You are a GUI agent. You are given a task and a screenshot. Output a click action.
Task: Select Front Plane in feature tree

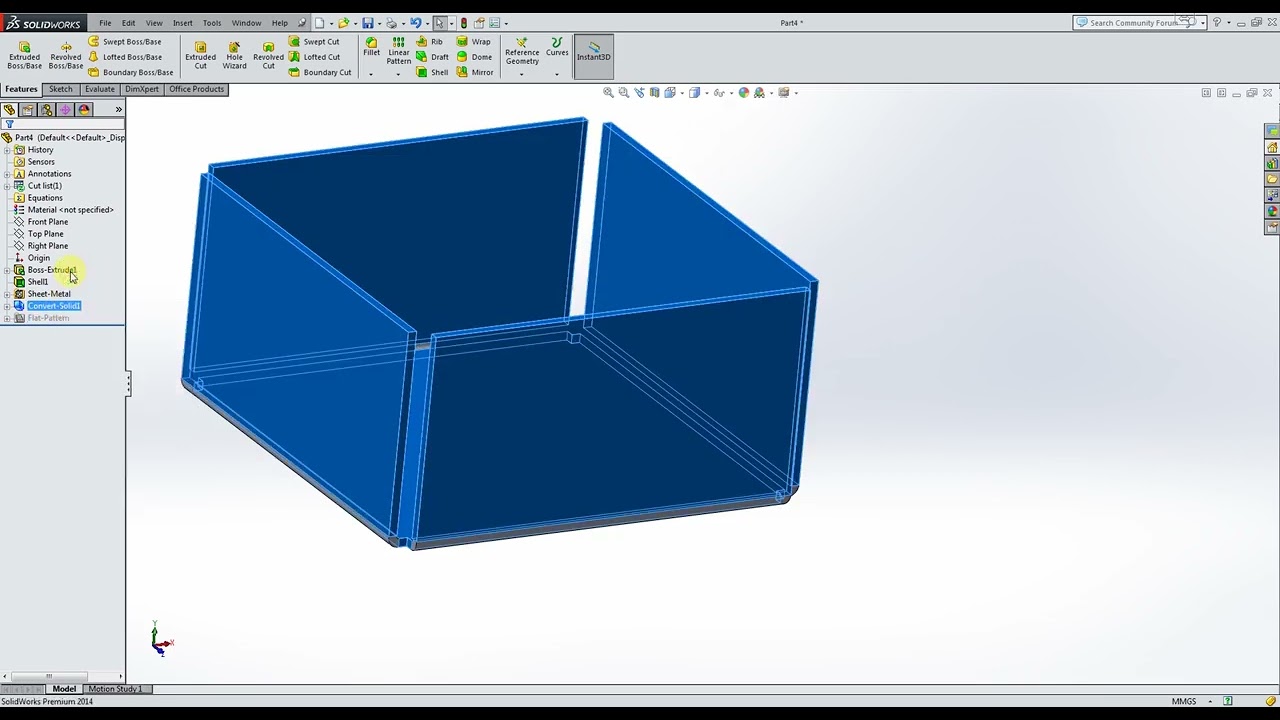click(48, 222)
